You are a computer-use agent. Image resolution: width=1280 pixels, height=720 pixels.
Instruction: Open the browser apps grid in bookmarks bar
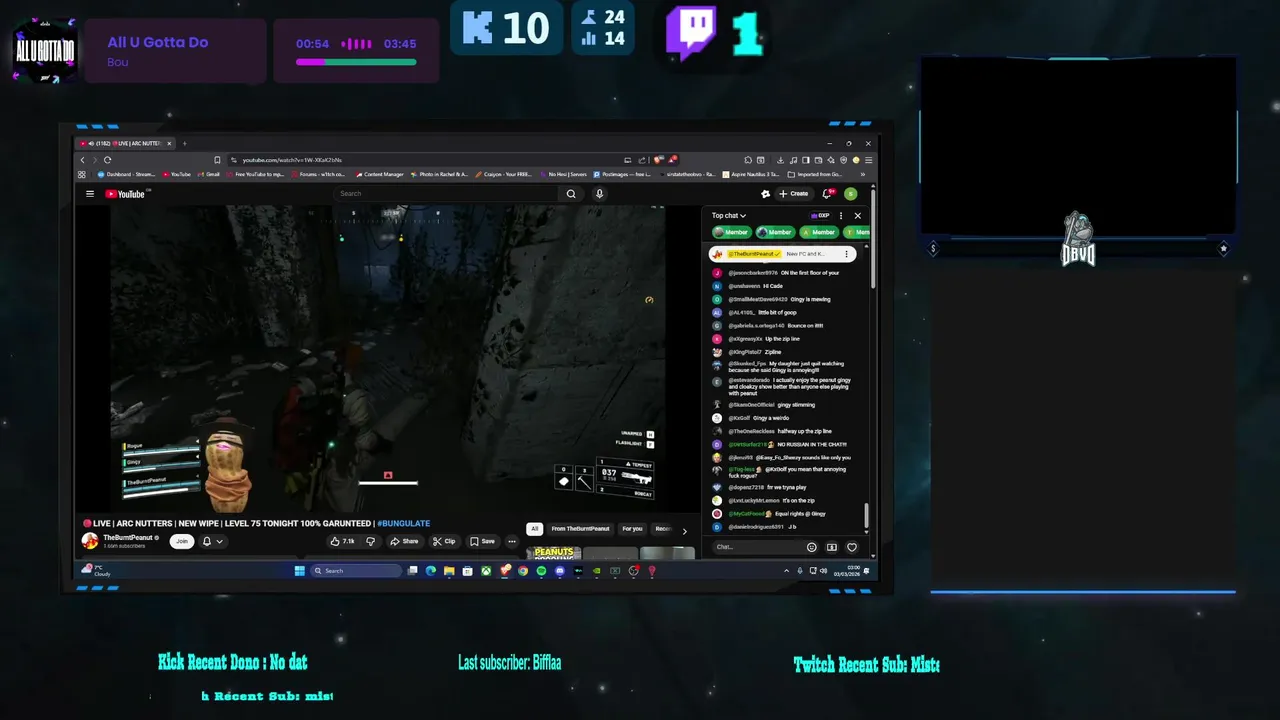(83, 174)
